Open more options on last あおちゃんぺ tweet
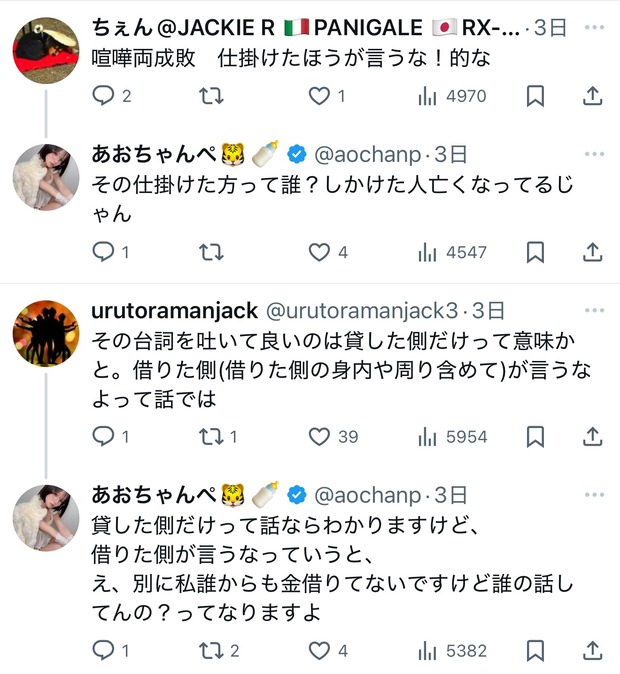This screenshot has height=674, width=620. [594, 494]
